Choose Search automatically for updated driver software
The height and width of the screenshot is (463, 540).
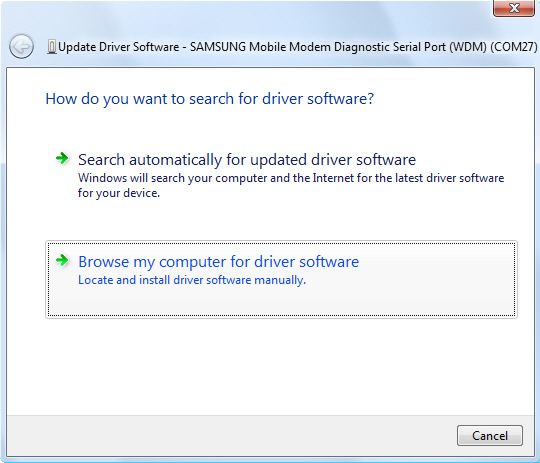coord(281,175)
